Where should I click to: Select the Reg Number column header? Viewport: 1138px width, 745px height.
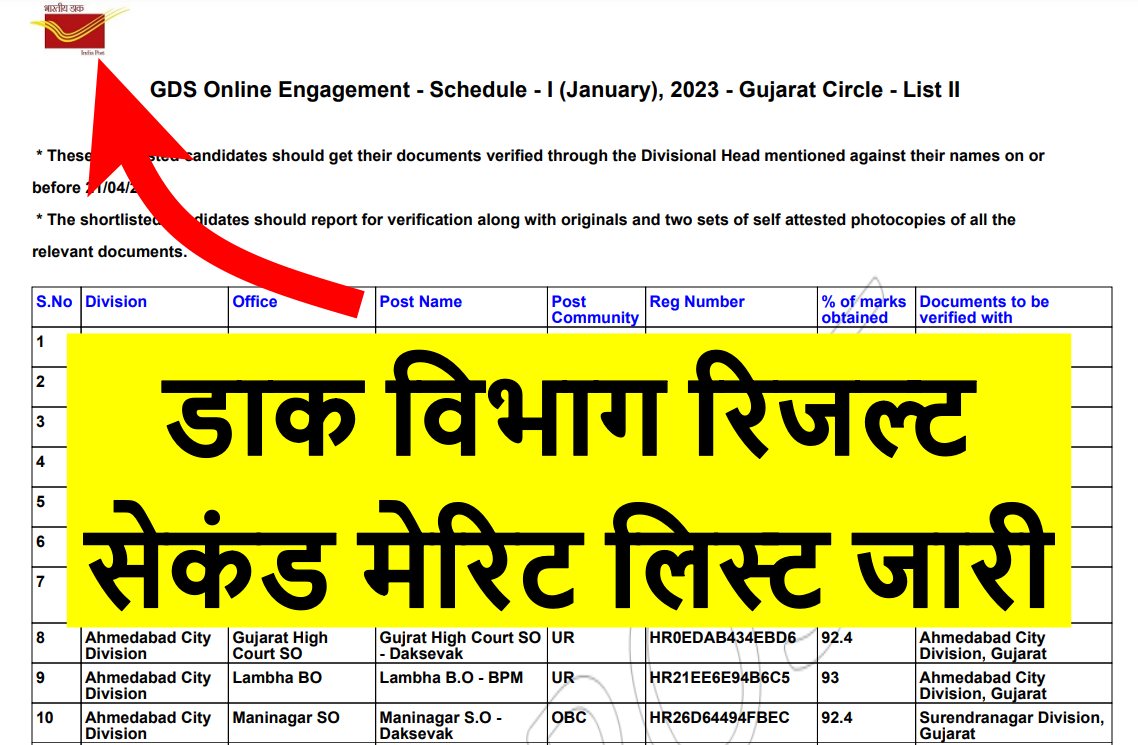(697, 302)
